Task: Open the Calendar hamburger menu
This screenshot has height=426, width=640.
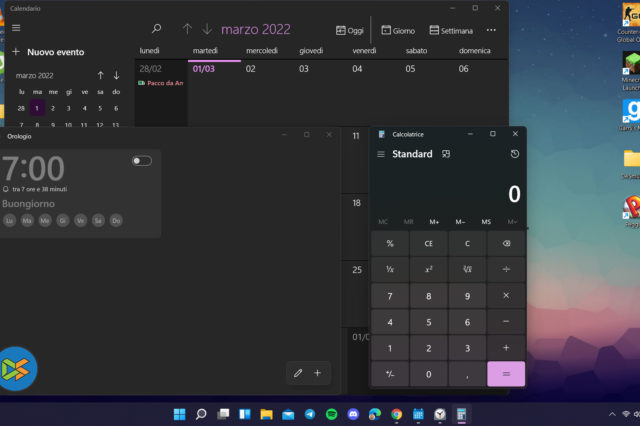Action: point(16,28)
